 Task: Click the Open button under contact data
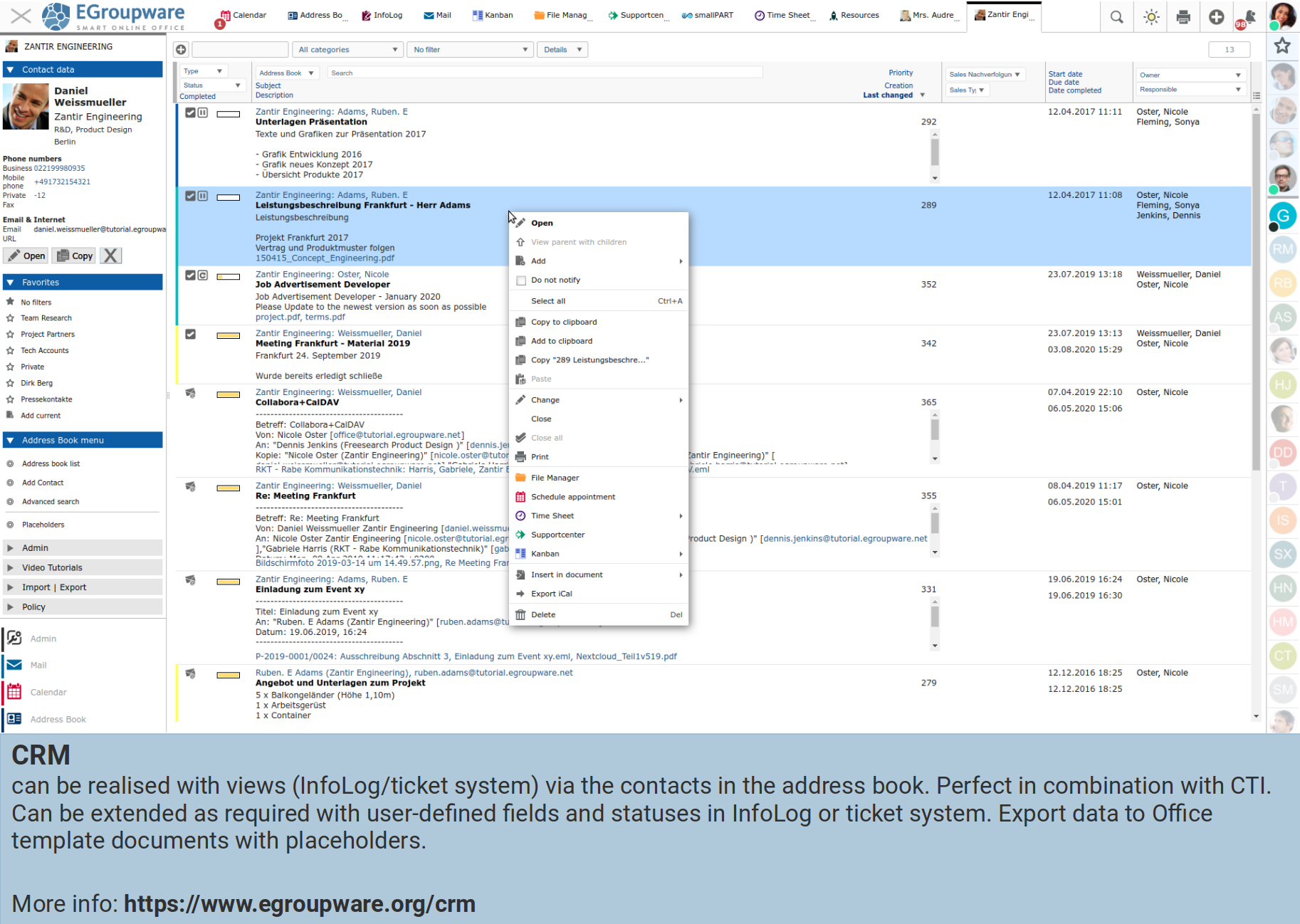tap(27, 256)
